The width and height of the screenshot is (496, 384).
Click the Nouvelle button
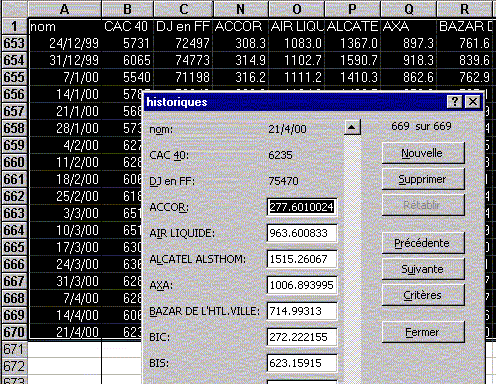click(x=423, y=153)
